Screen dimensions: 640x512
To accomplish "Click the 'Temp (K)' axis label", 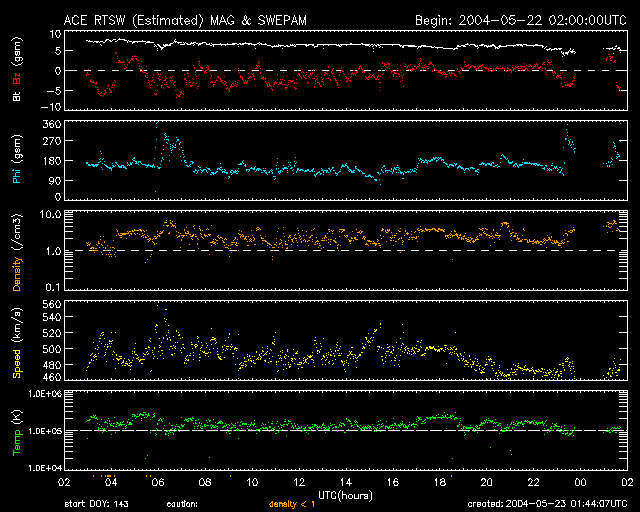I will pyautogui.click(x=17, y=432).
